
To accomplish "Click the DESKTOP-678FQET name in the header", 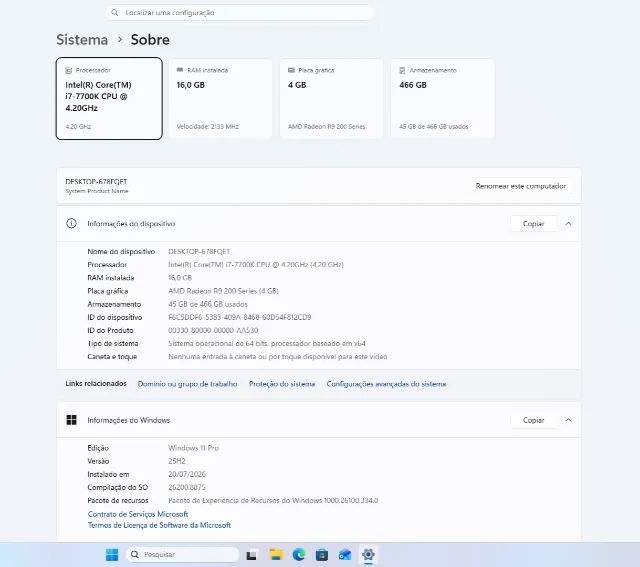I will [96, 182].
